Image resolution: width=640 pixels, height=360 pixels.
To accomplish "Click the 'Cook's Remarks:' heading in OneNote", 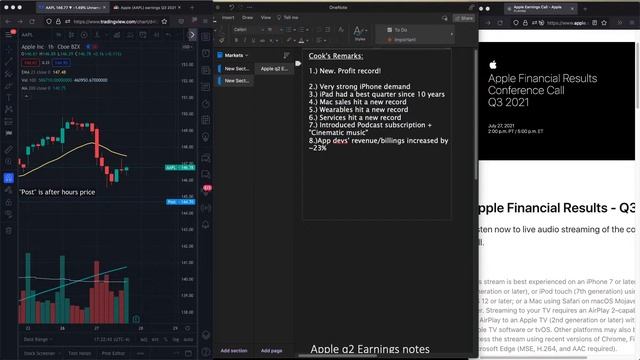I will pos(336,56).
